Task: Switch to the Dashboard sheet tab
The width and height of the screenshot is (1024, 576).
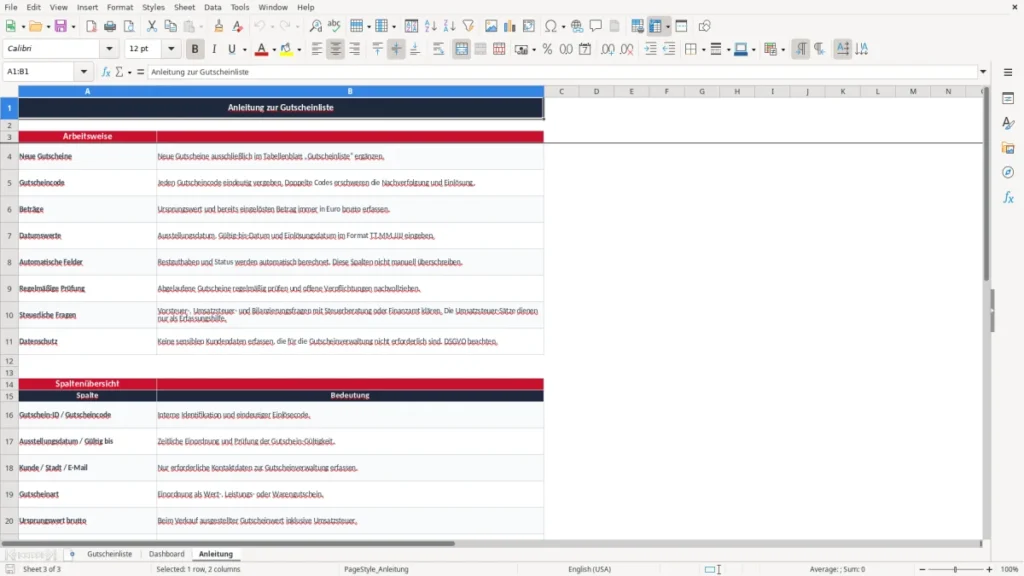Action: (167, 554)
